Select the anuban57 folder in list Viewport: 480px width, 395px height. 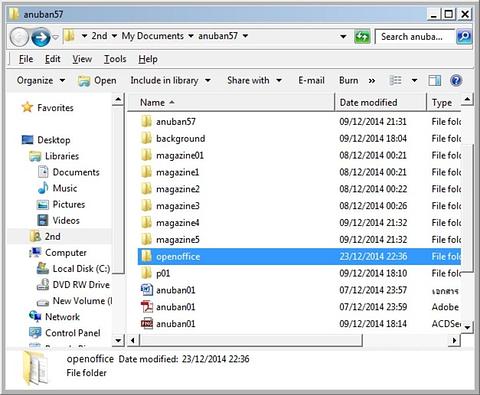[x=299, y=121]
